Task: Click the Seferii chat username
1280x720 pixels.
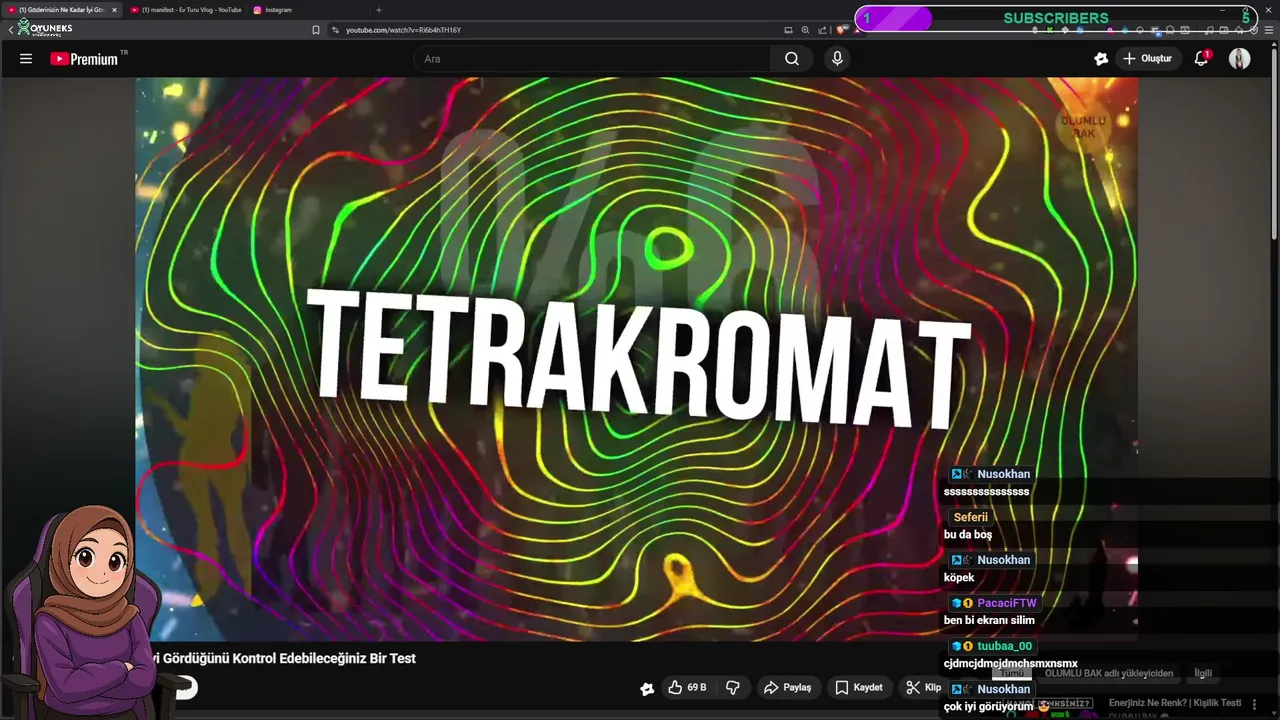Action: click(970, 517)
